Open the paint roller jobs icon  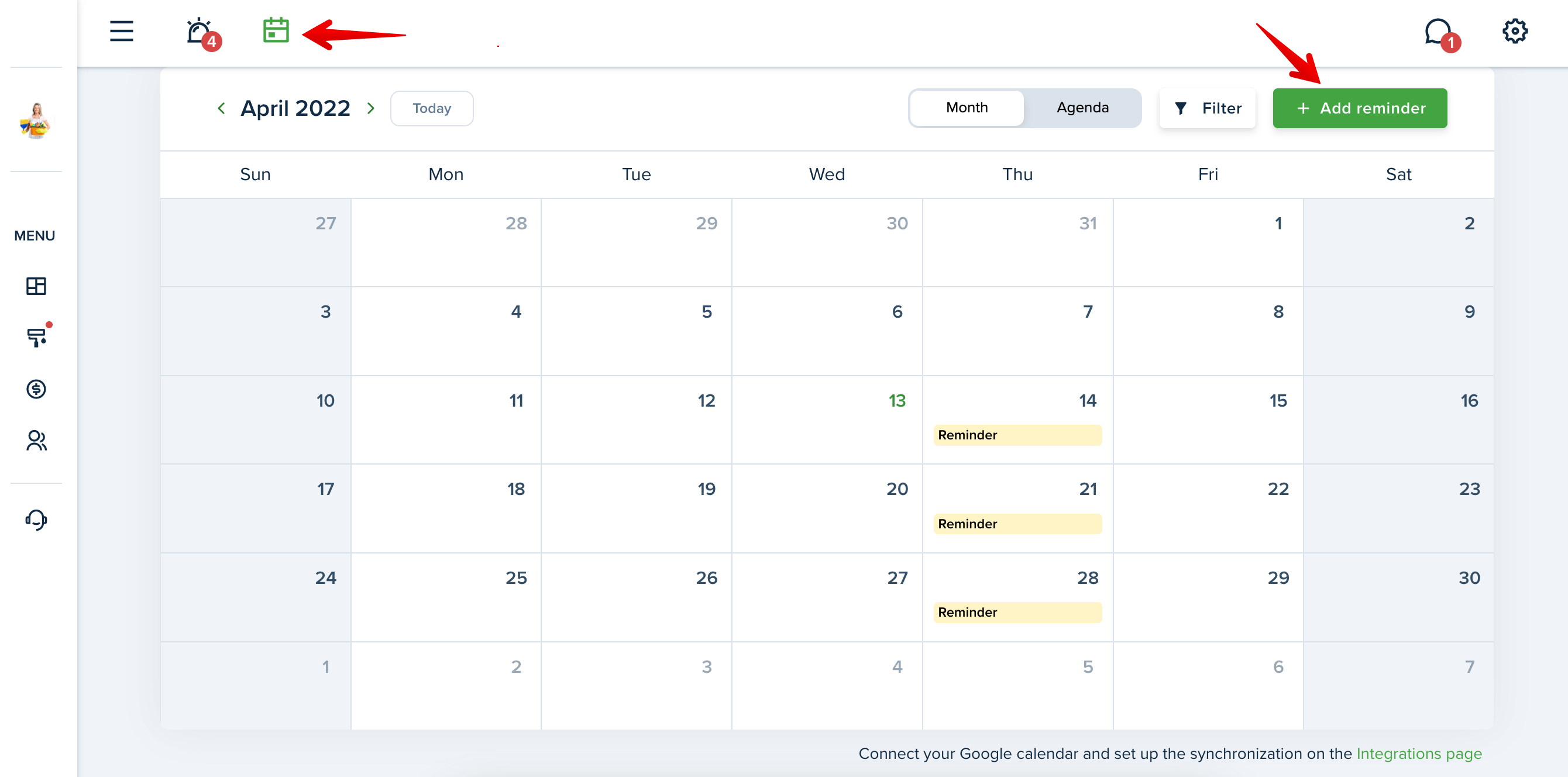point(36,337)
